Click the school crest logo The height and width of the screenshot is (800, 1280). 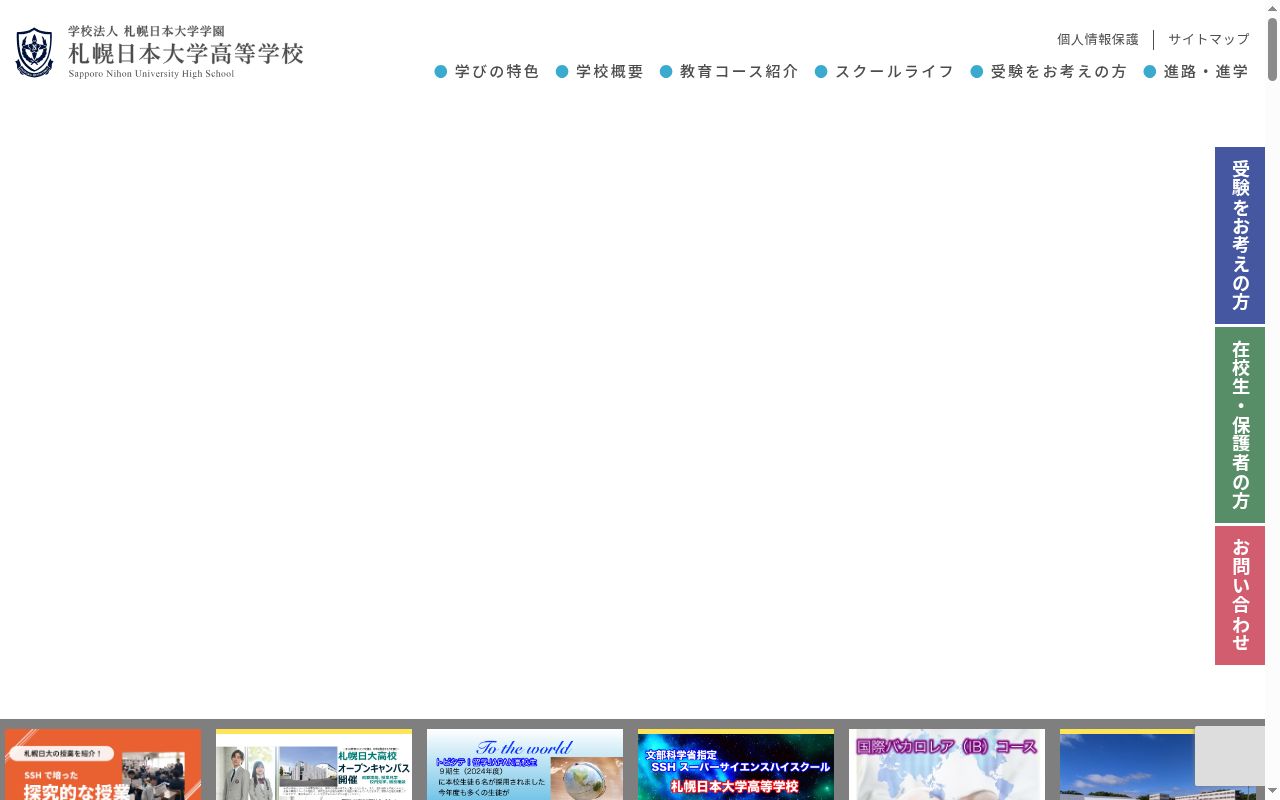click(x=35, y=53)
